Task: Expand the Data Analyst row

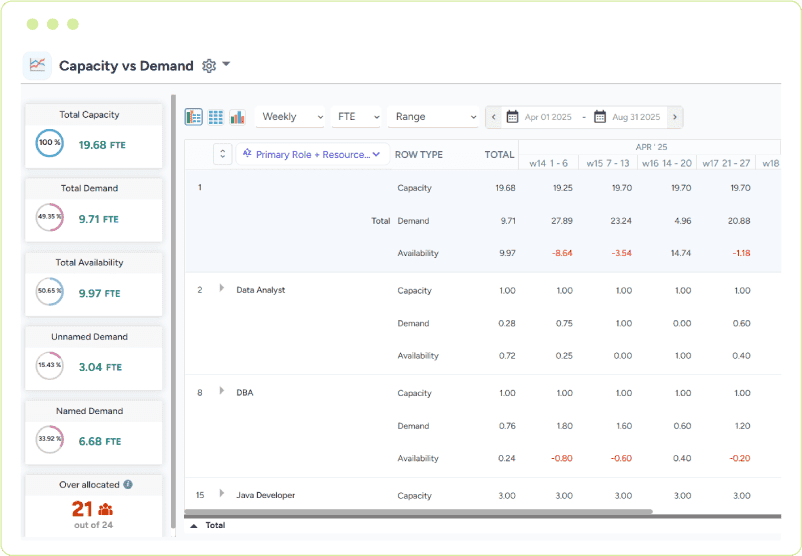Action: (x=221, y=288)
